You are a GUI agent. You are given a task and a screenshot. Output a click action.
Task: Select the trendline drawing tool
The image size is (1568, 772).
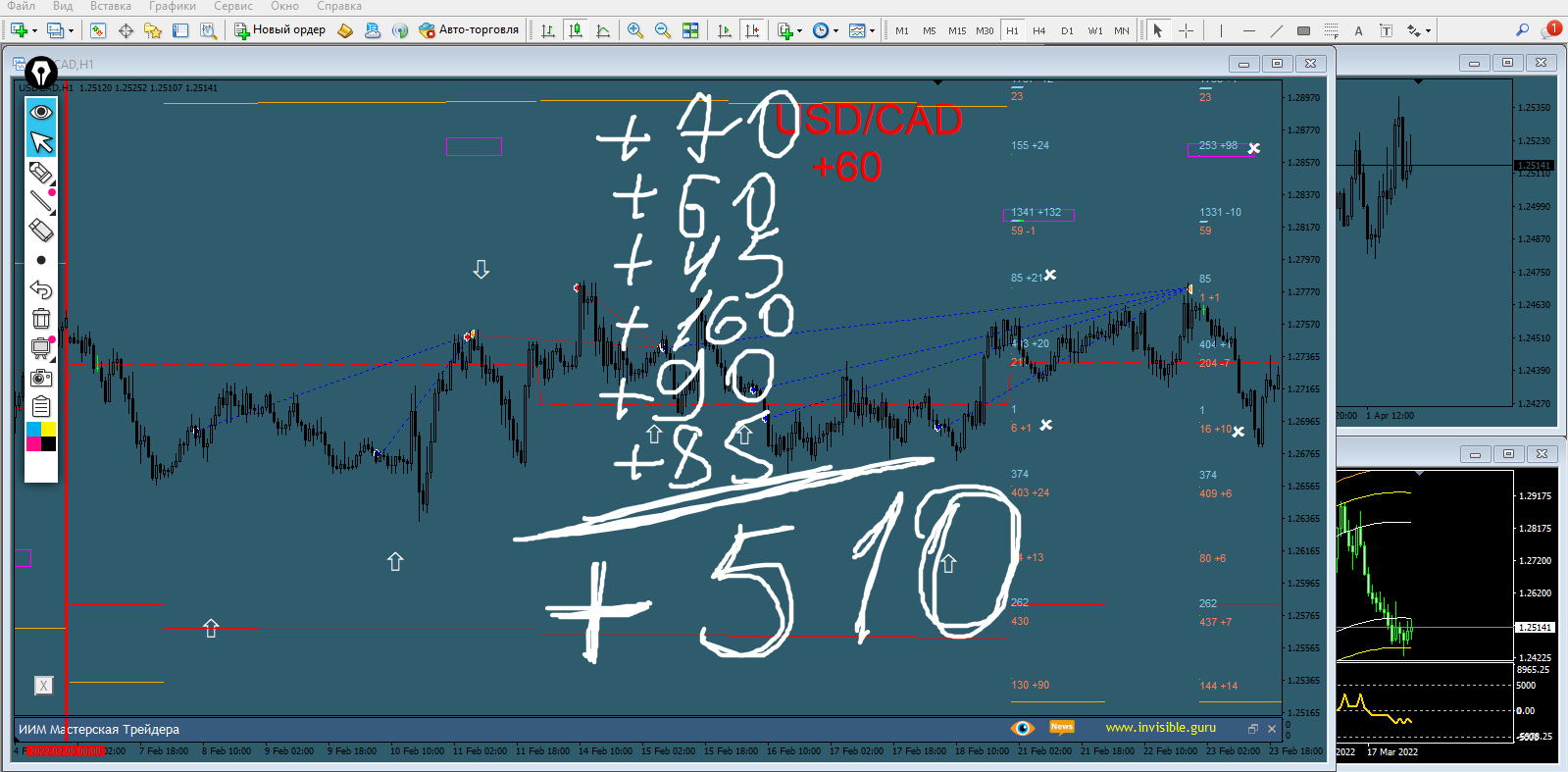1276,30
